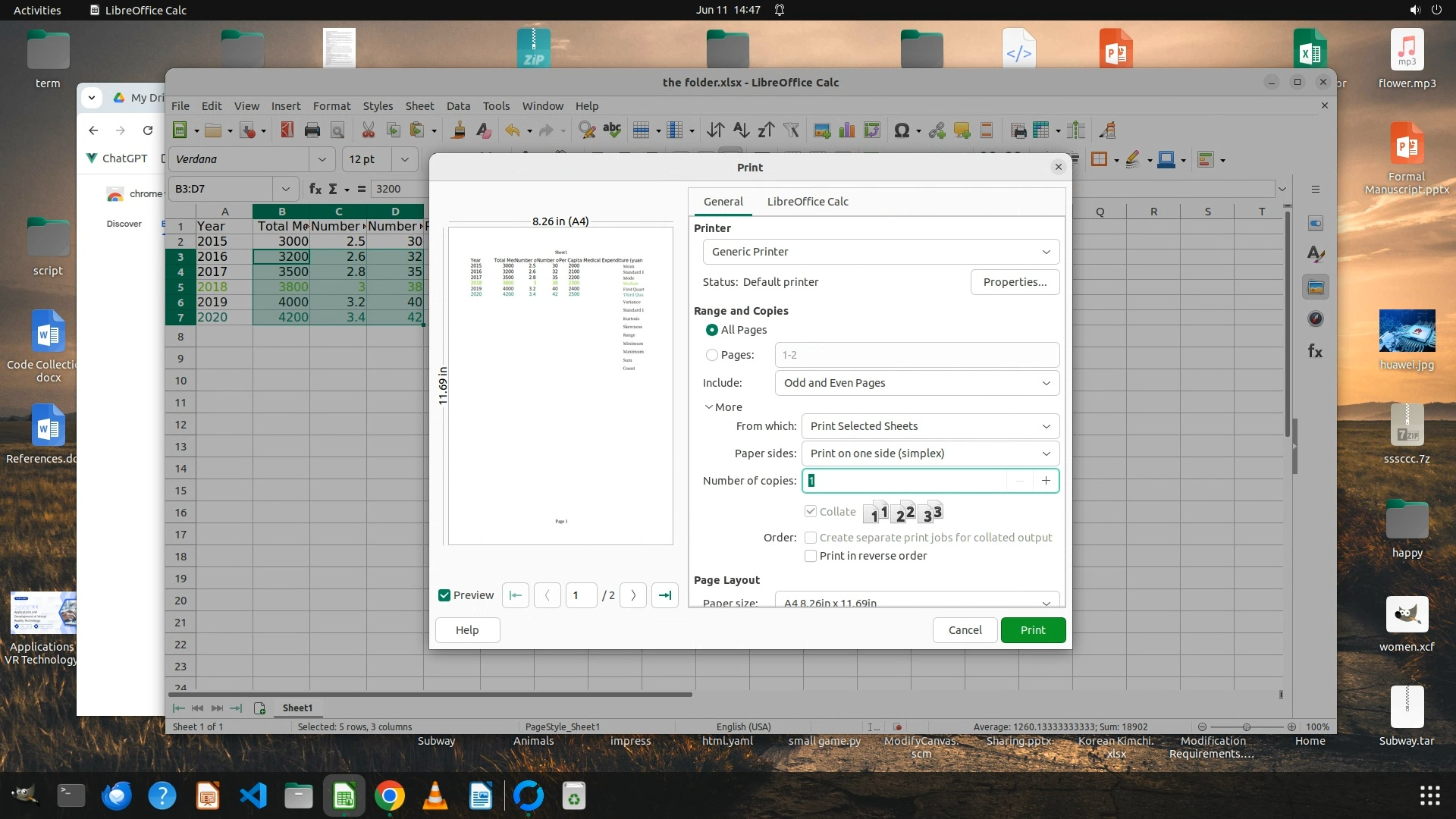Enable Print in reverse order
Viewport: 1456px width, 819px height.
pos(811,556)
